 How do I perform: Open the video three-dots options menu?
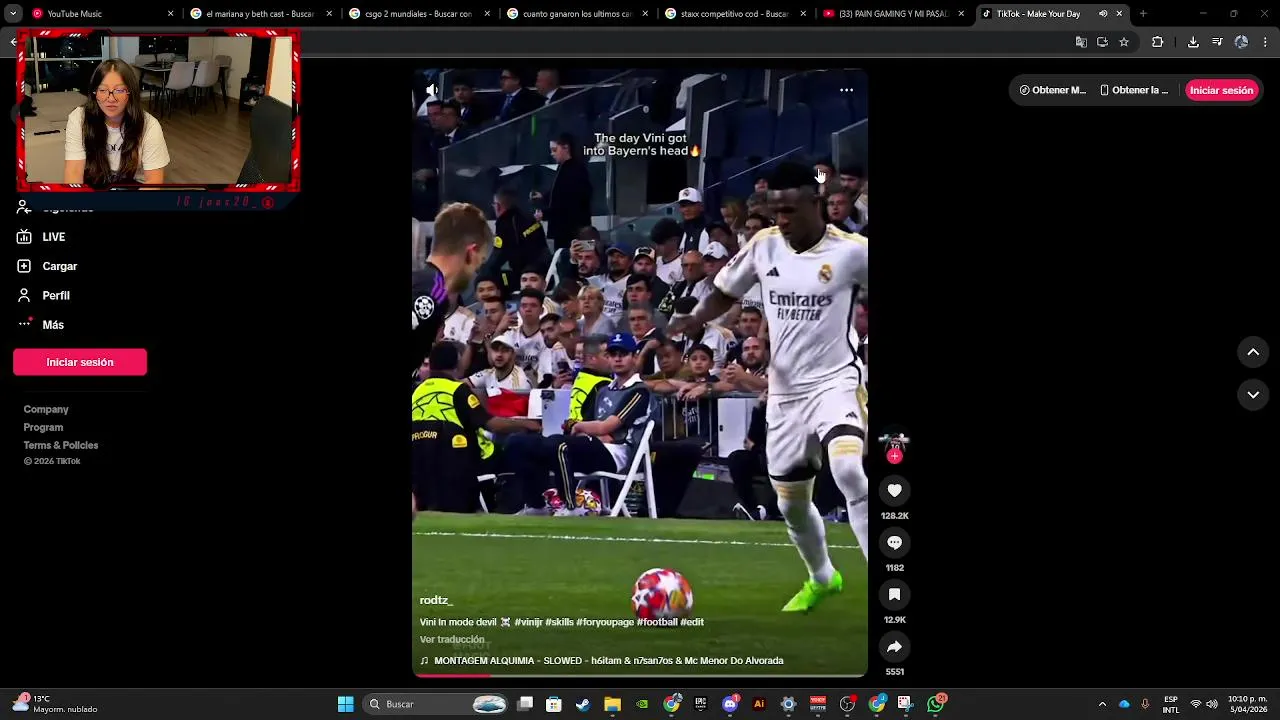click(x=846, y=90)
